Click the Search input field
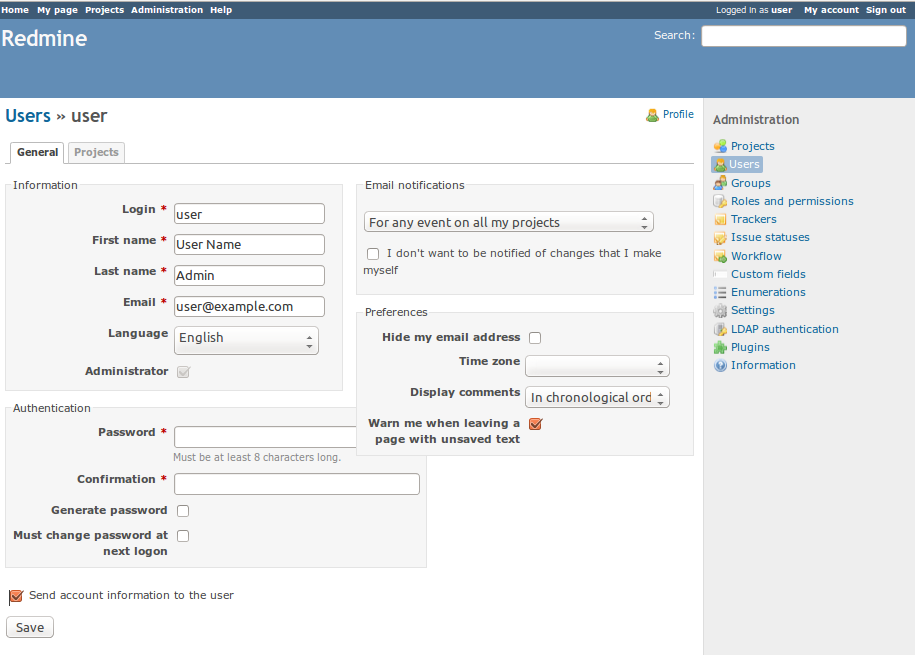This screenshot has width=921, height=655. click(x=803, y=36)
